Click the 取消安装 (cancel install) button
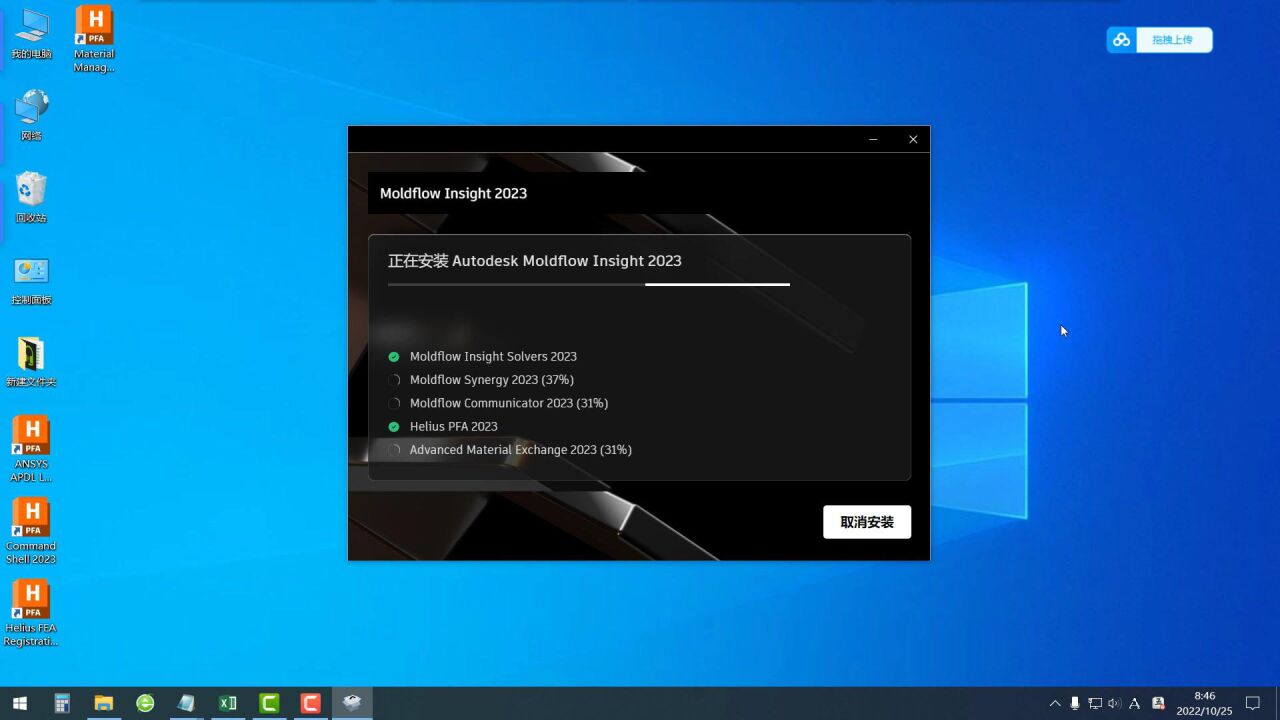 (x=866, y=522)
